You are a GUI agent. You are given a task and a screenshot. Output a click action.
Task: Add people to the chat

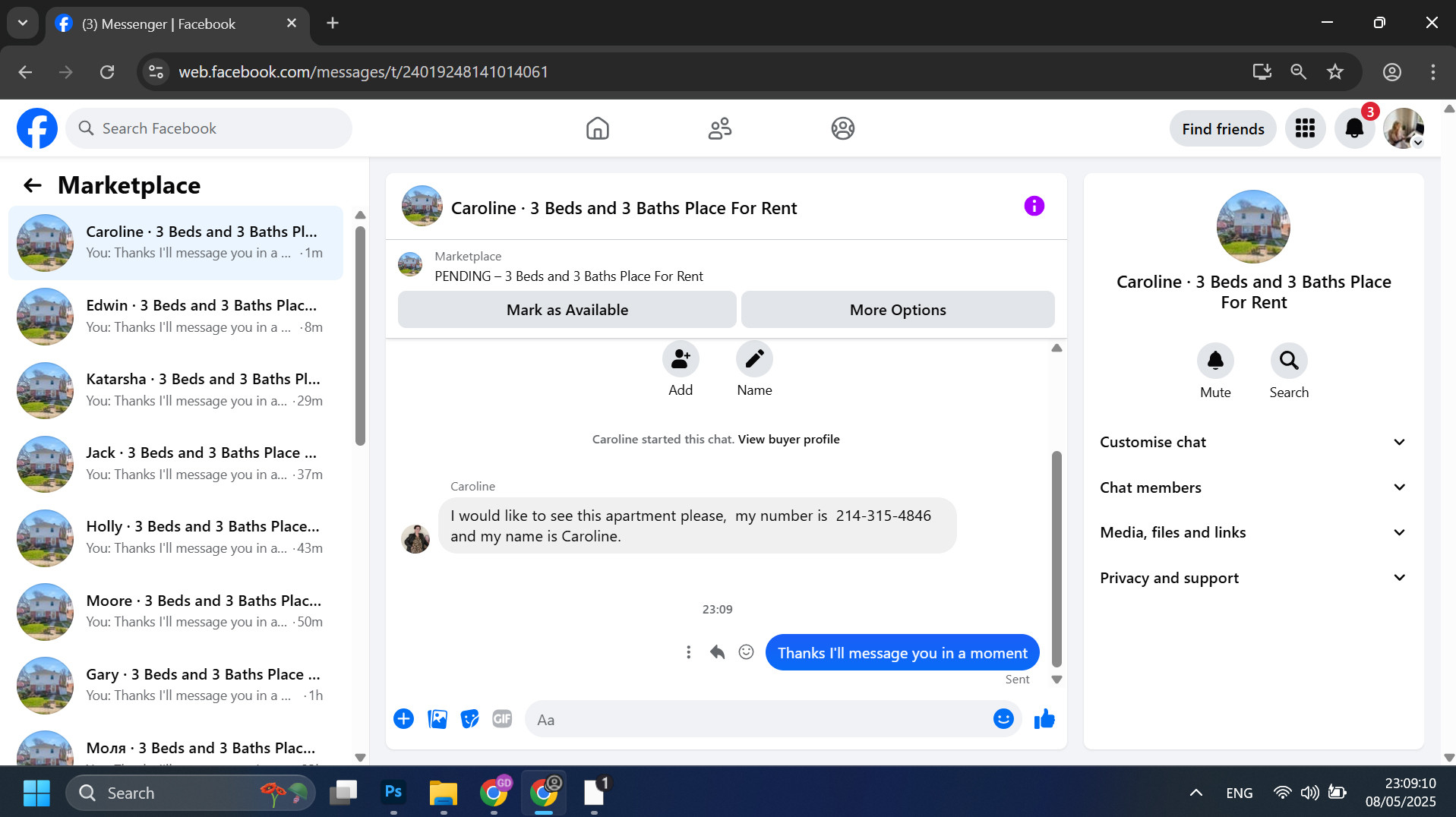coord(681,359)
